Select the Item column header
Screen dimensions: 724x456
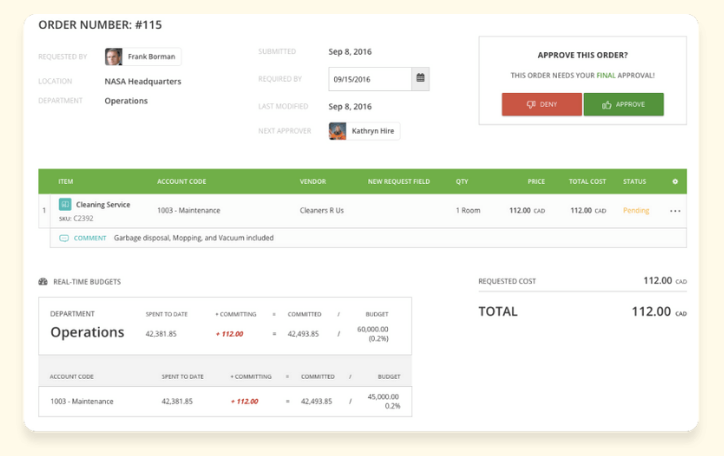tap(66, 182)
